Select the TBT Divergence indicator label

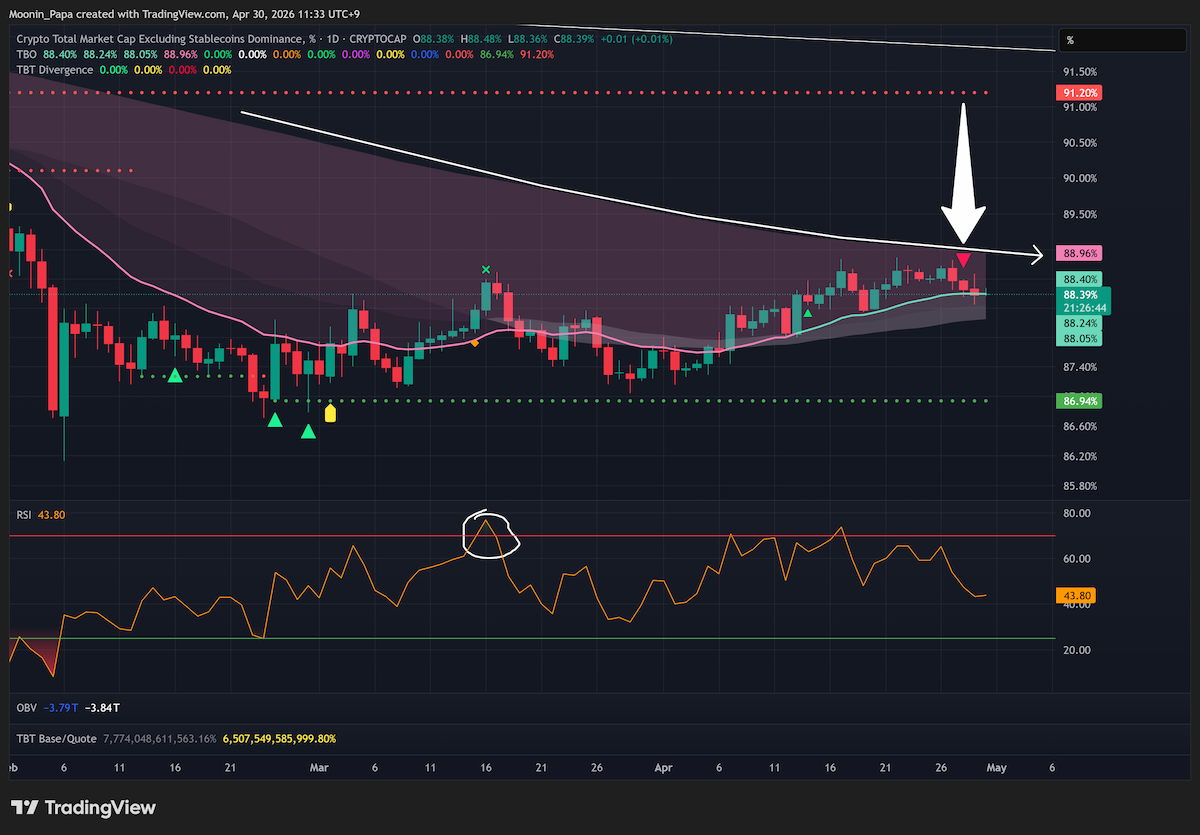pyautogui.click(x=55, y=70)
